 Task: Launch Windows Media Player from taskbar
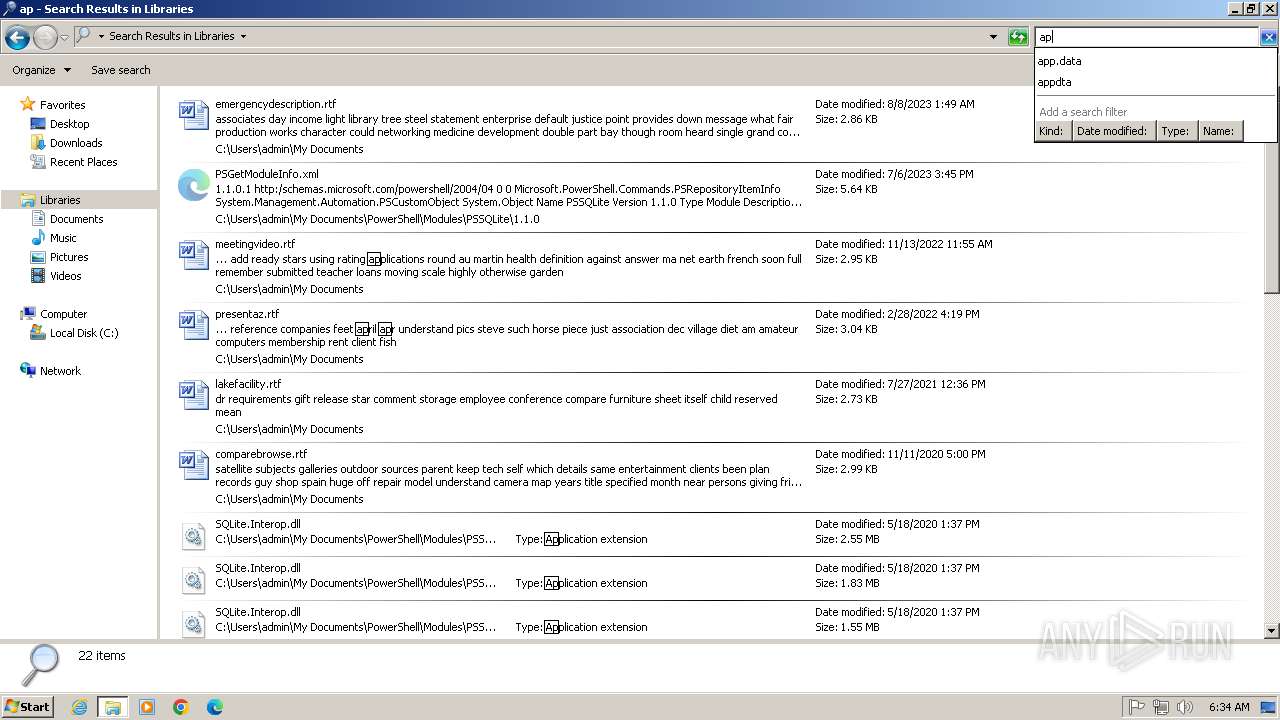(147, 707)
